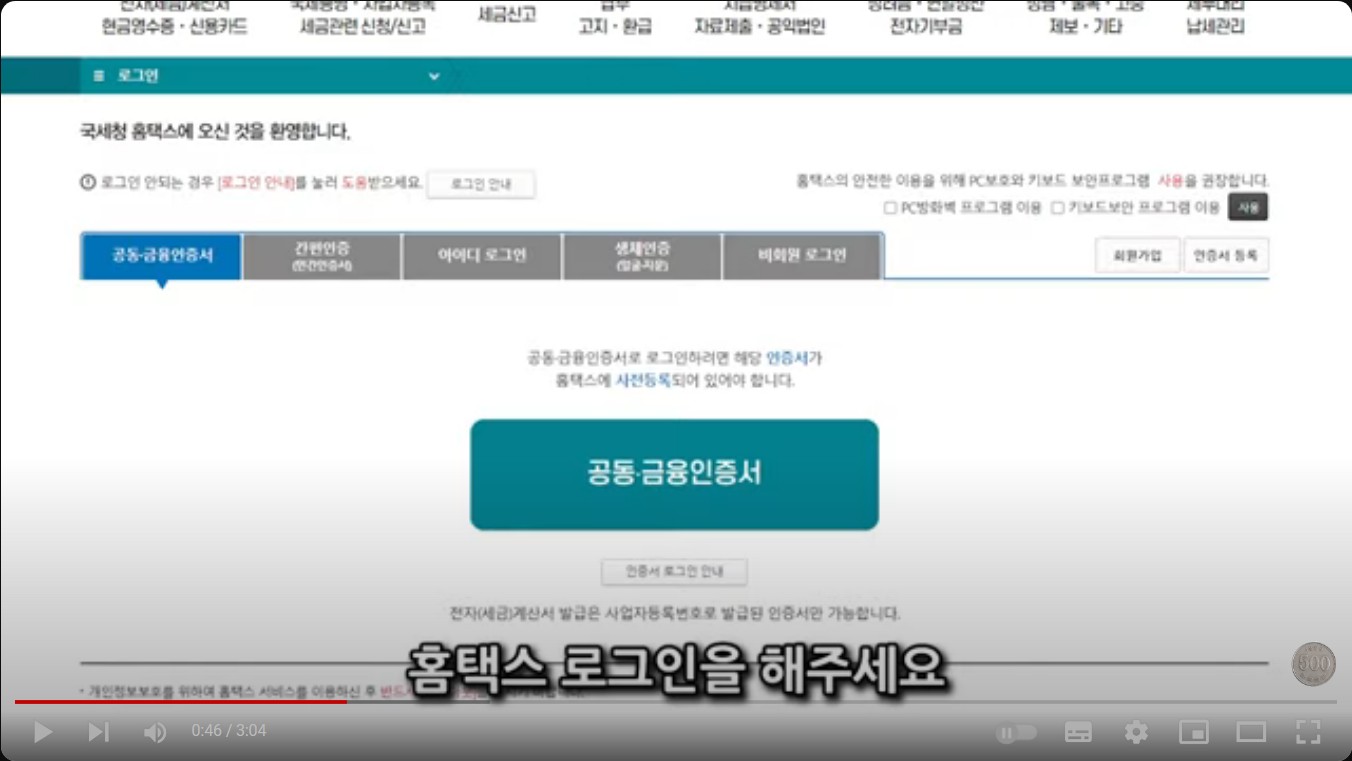Select the 공동·금융인증서 tab

point(162,256)
